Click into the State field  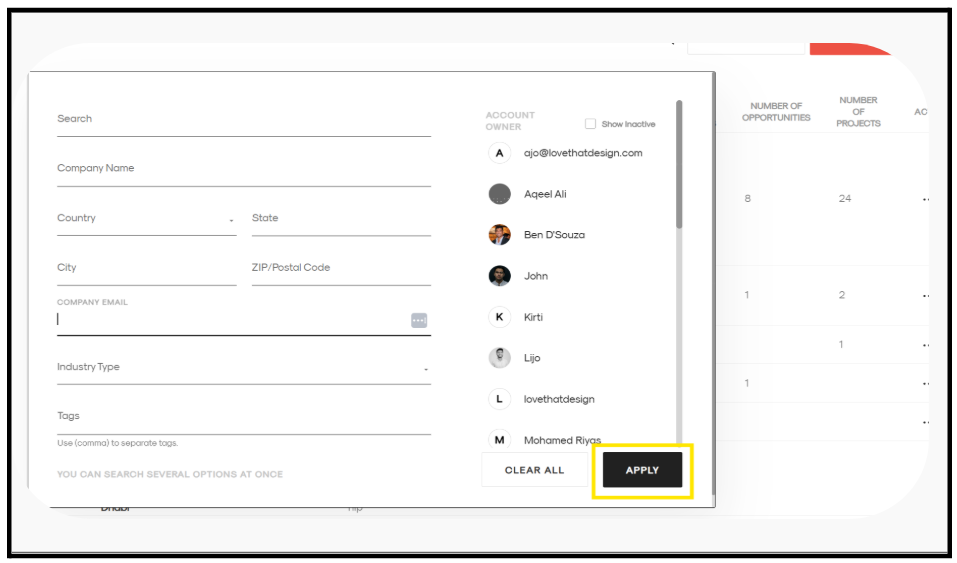340,219
